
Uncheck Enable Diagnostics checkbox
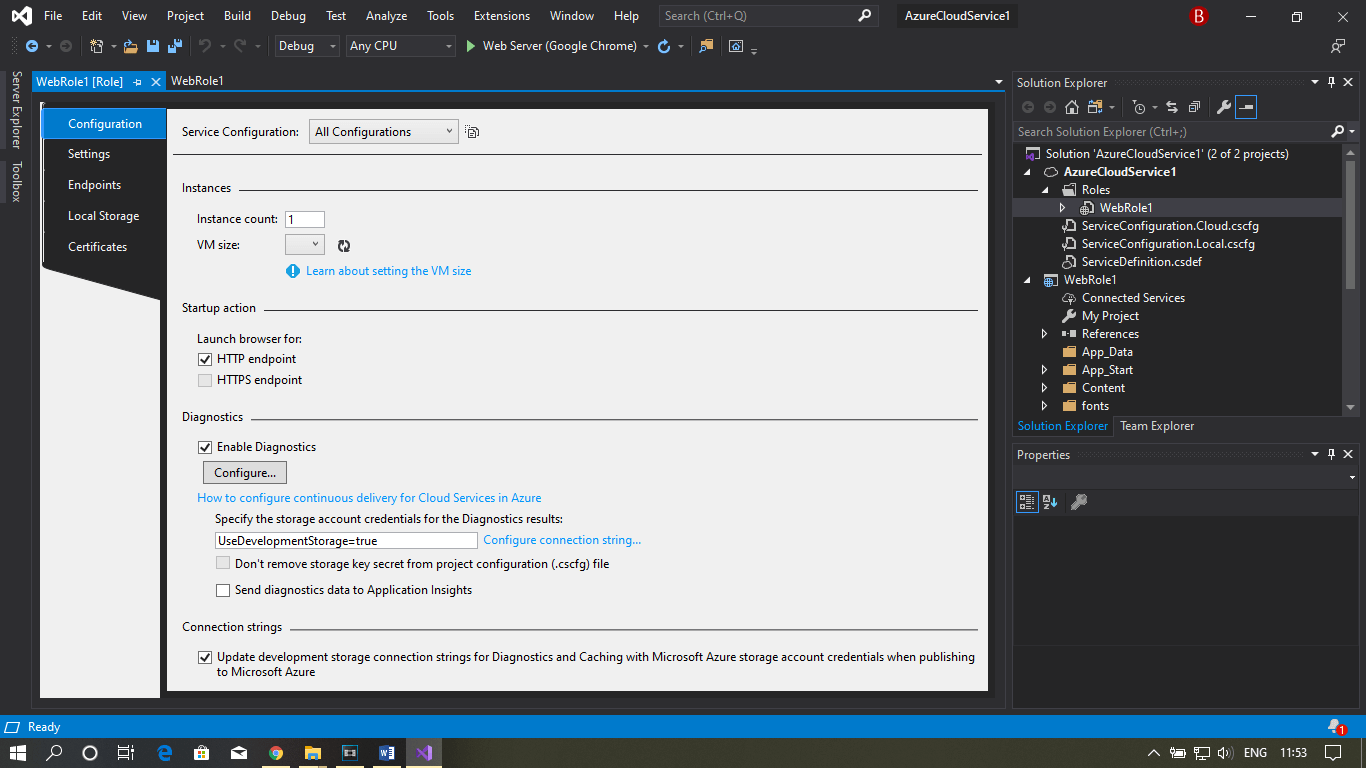coord(205,447)
